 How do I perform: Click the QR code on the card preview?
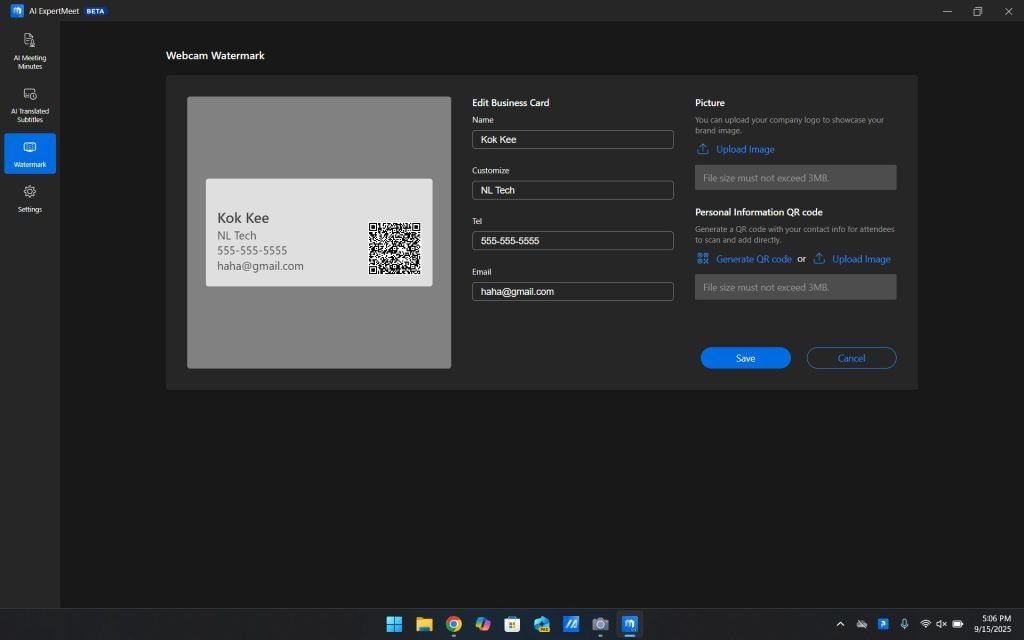point(394,248)
